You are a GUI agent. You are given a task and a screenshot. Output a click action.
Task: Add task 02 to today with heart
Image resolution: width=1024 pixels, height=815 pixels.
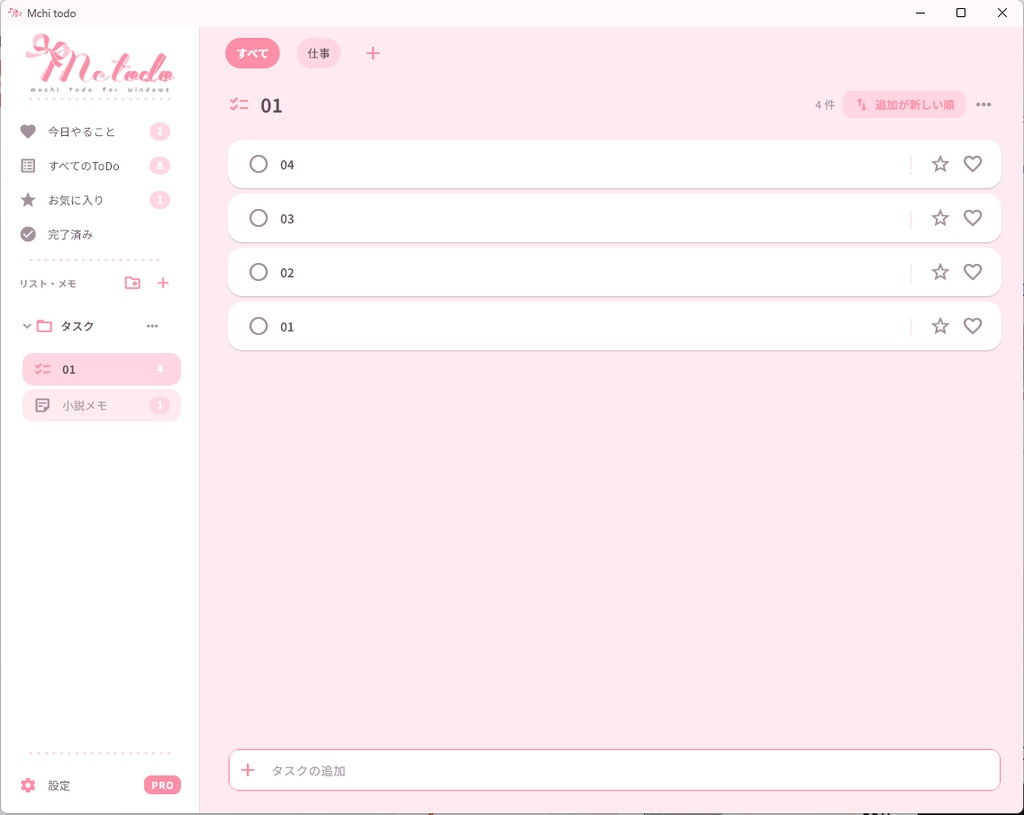pos(973,272)
